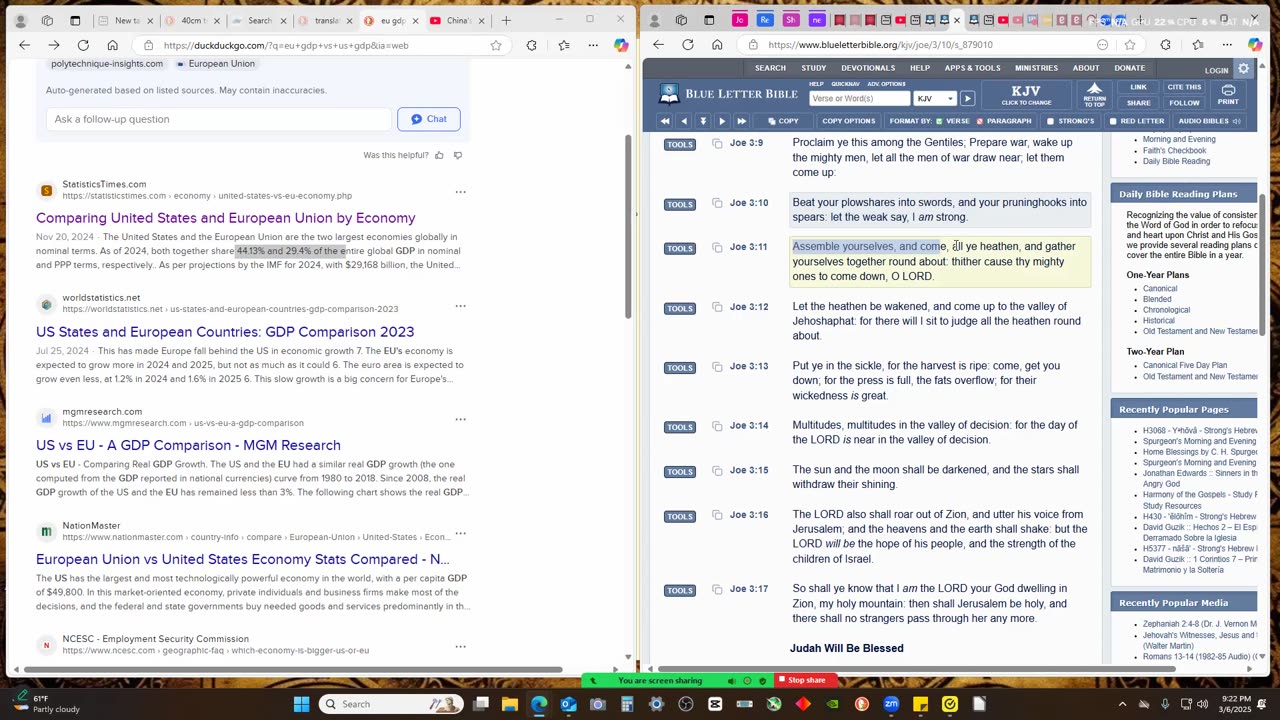Click the Blue Letter Bible settings gear icon
Screen dimensions: 1280x720
tap(1244, 69)
